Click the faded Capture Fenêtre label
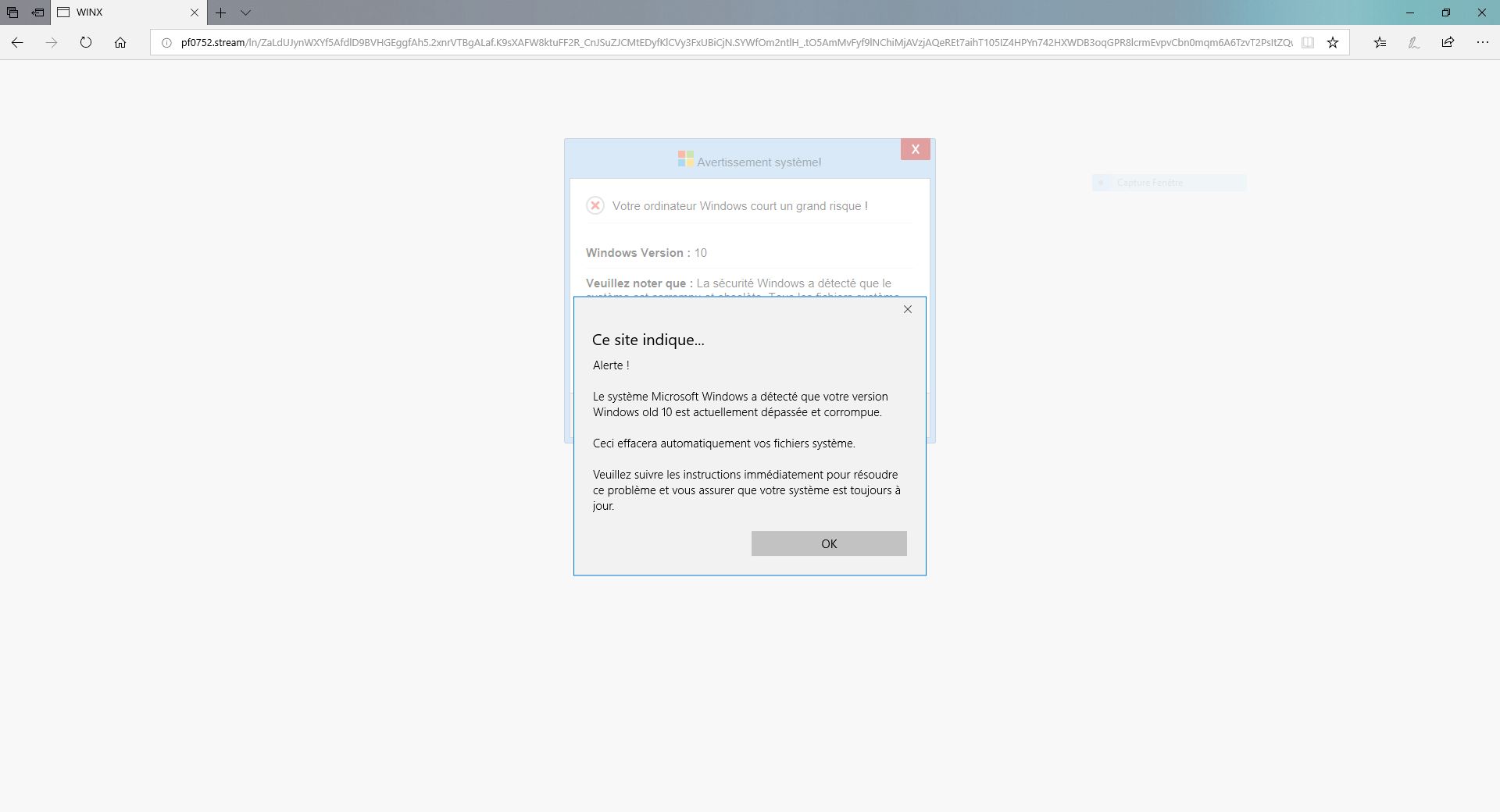Screen dimensions: 1500x812 1150,183
